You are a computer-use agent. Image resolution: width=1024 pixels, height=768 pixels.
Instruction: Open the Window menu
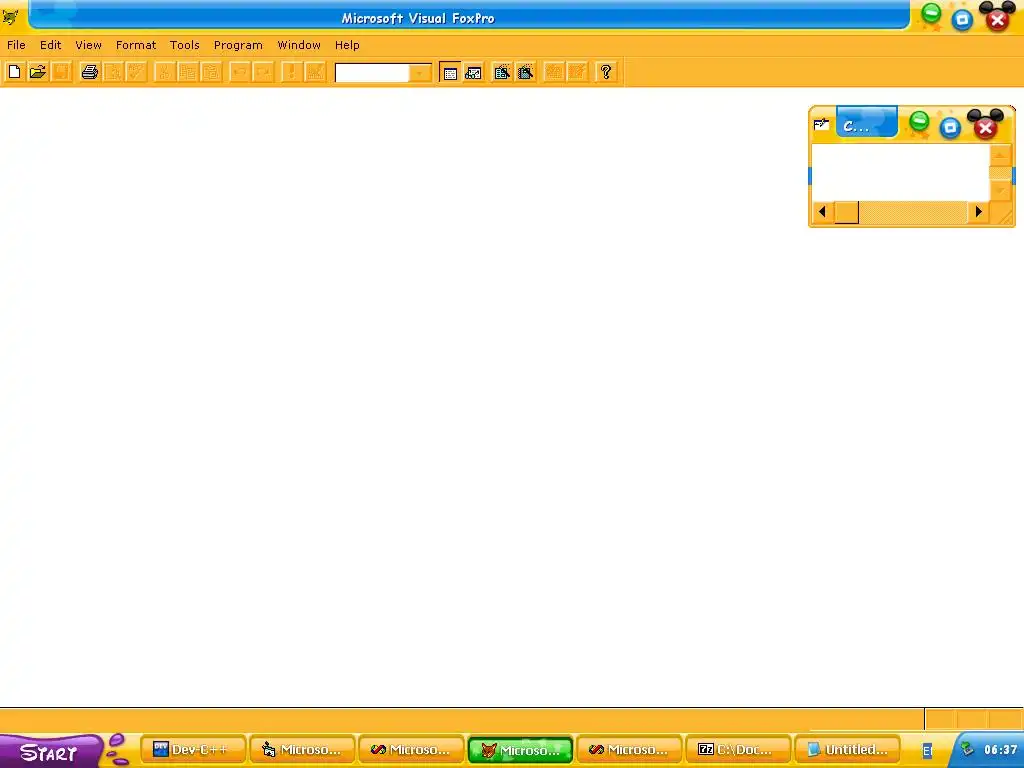(298, 45)
